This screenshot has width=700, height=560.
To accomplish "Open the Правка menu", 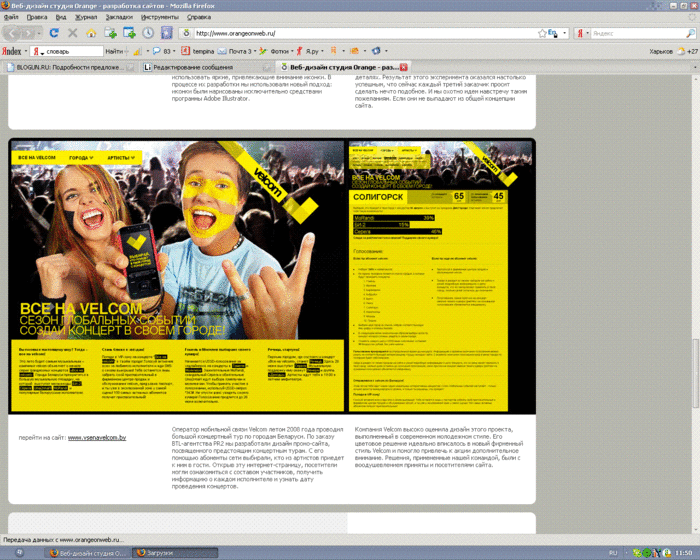I will [37, 17].
